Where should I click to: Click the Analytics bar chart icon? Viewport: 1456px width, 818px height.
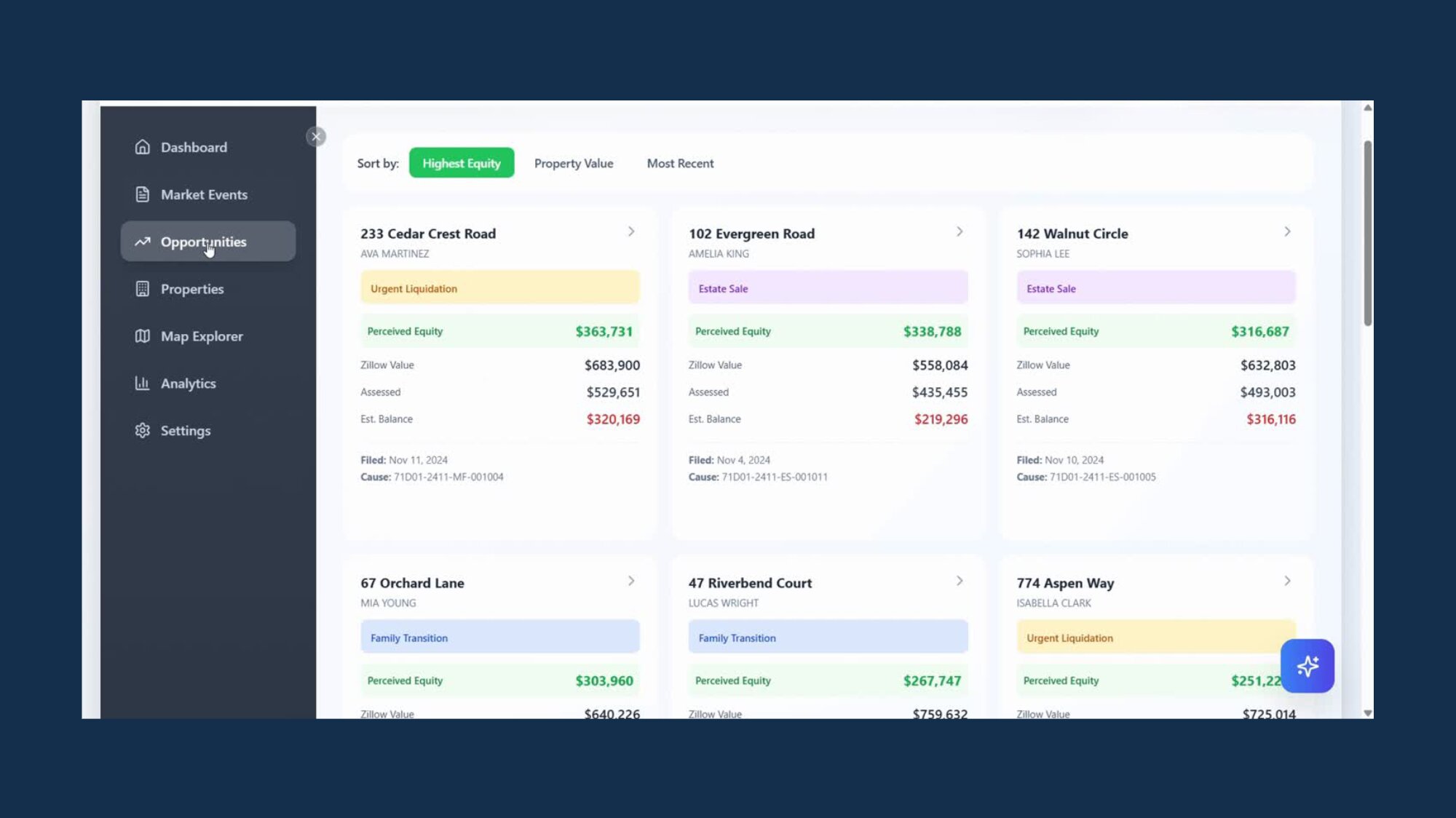pyautogui.click(x=143, y=384)
